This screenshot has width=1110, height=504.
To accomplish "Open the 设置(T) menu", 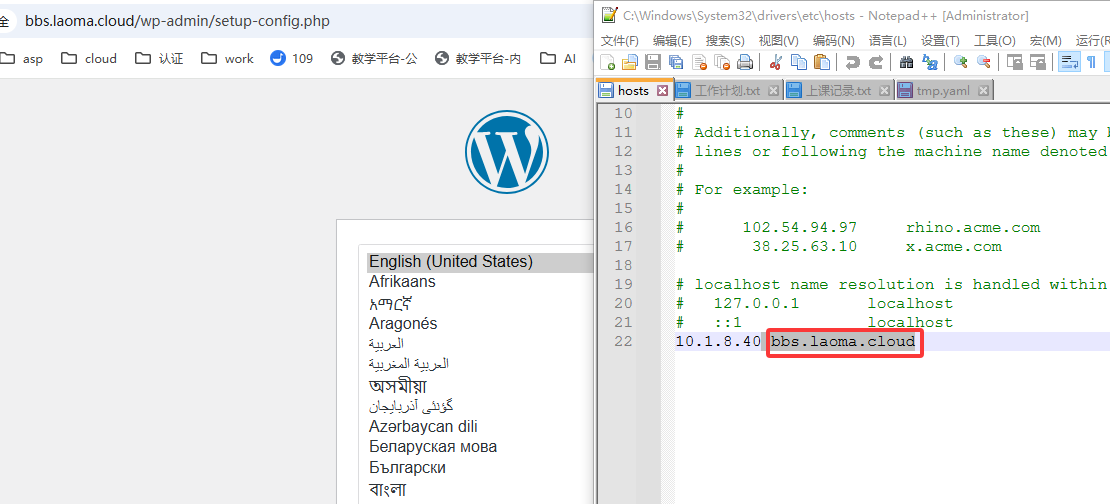I will 940,40.
